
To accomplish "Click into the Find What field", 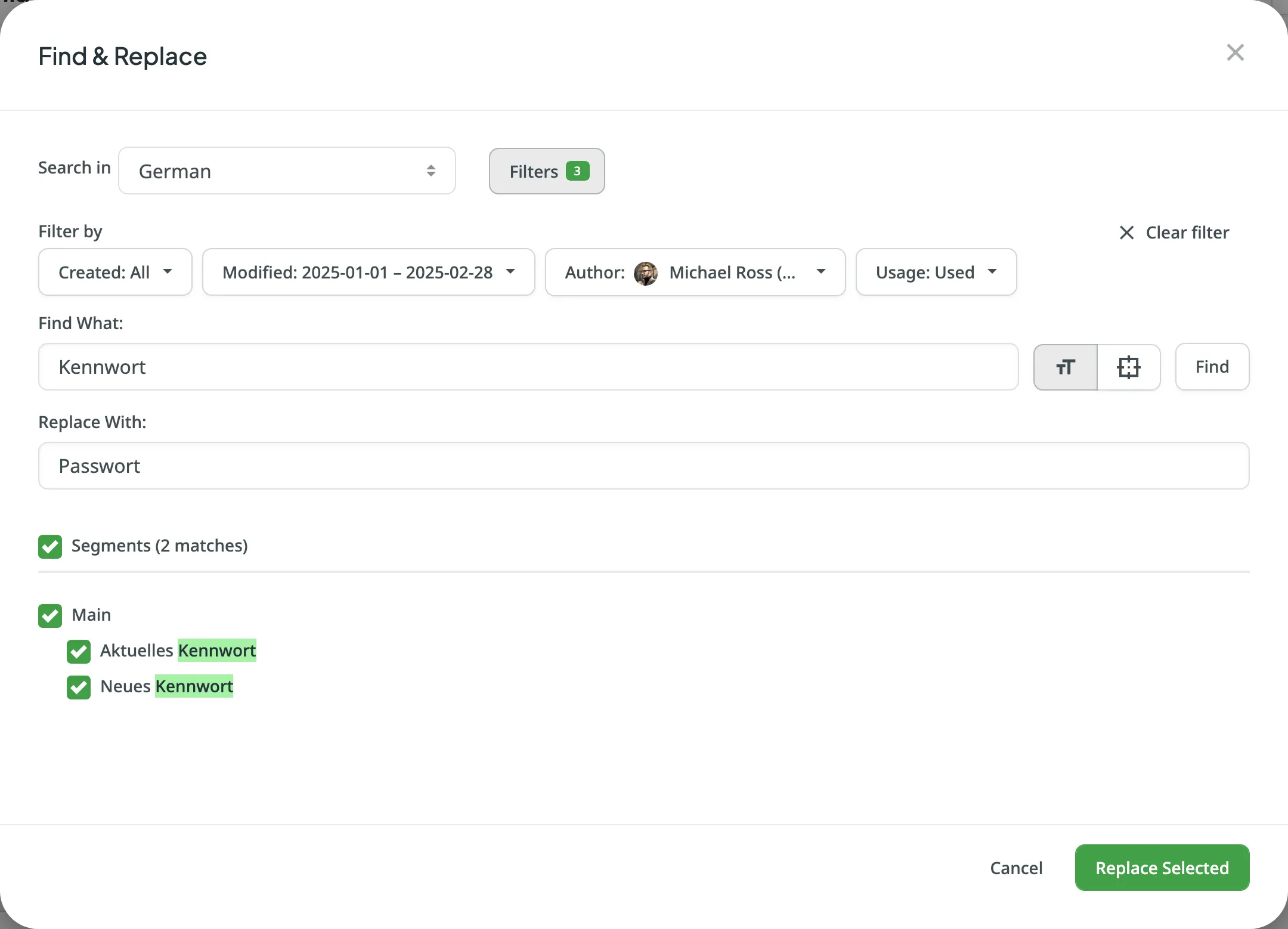I will (x=528, y=367).
